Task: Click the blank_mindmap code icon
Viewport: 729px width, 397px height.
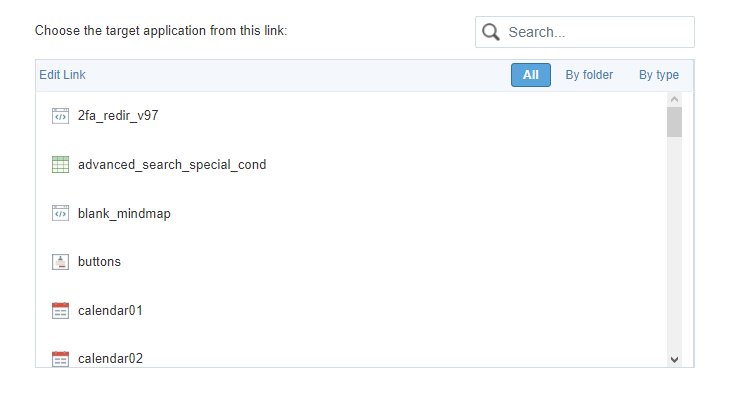Action: click(60, 213)
